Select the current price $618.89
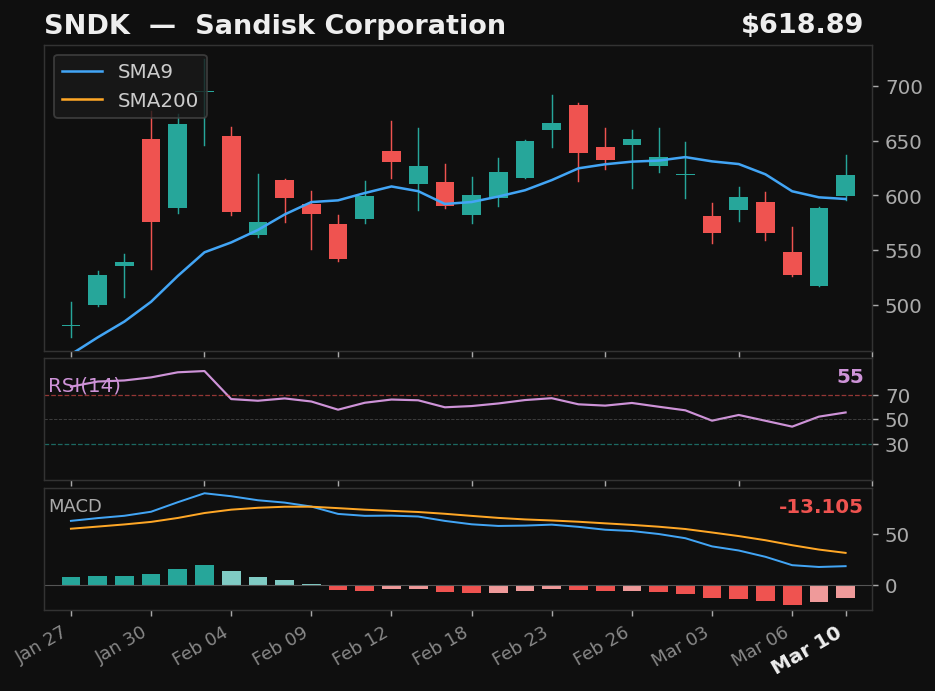 pyautogui.click(x=804, y=23)
